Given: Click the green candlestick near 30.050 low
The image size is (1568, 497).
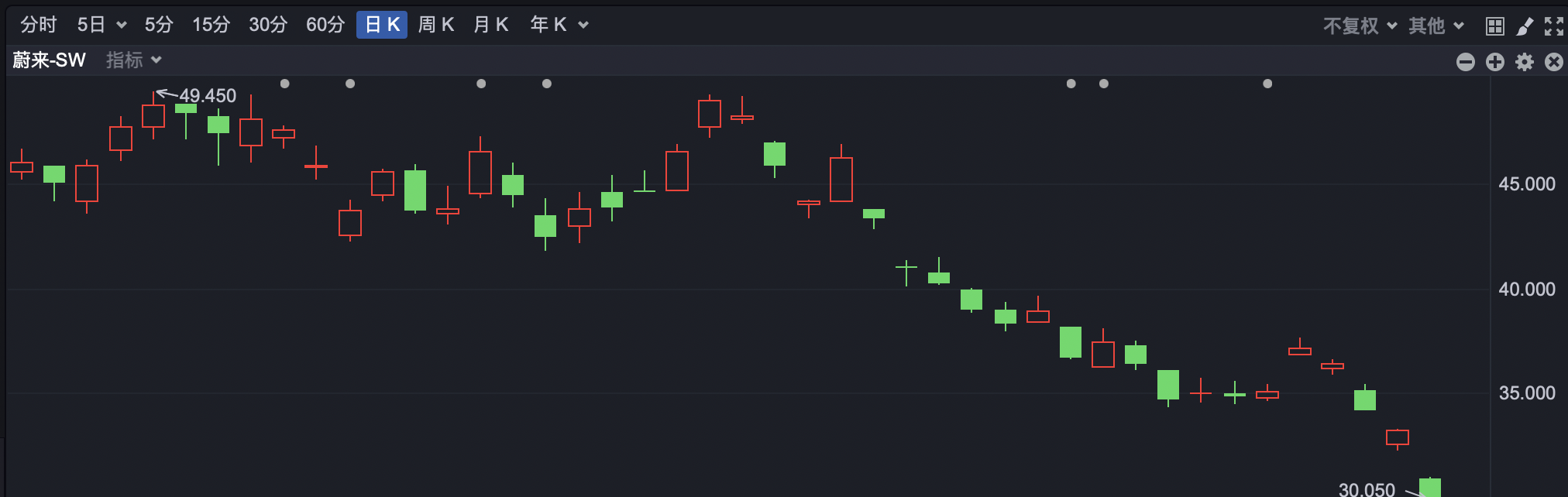Looking at the screenshot, I should pyautogui.click(x=1430, y=488).
